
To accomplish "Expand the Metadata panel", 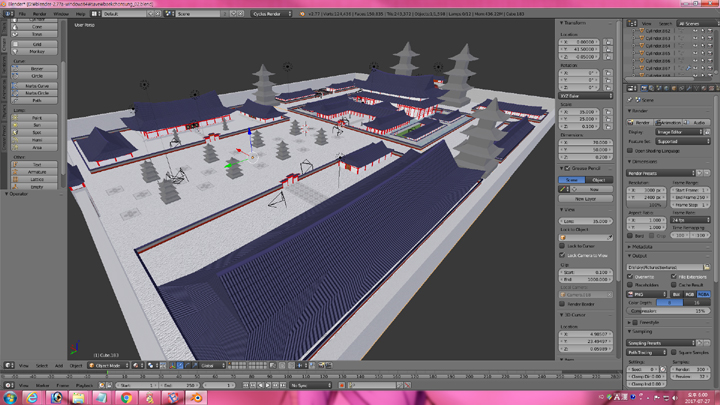I will pos(642,247).
